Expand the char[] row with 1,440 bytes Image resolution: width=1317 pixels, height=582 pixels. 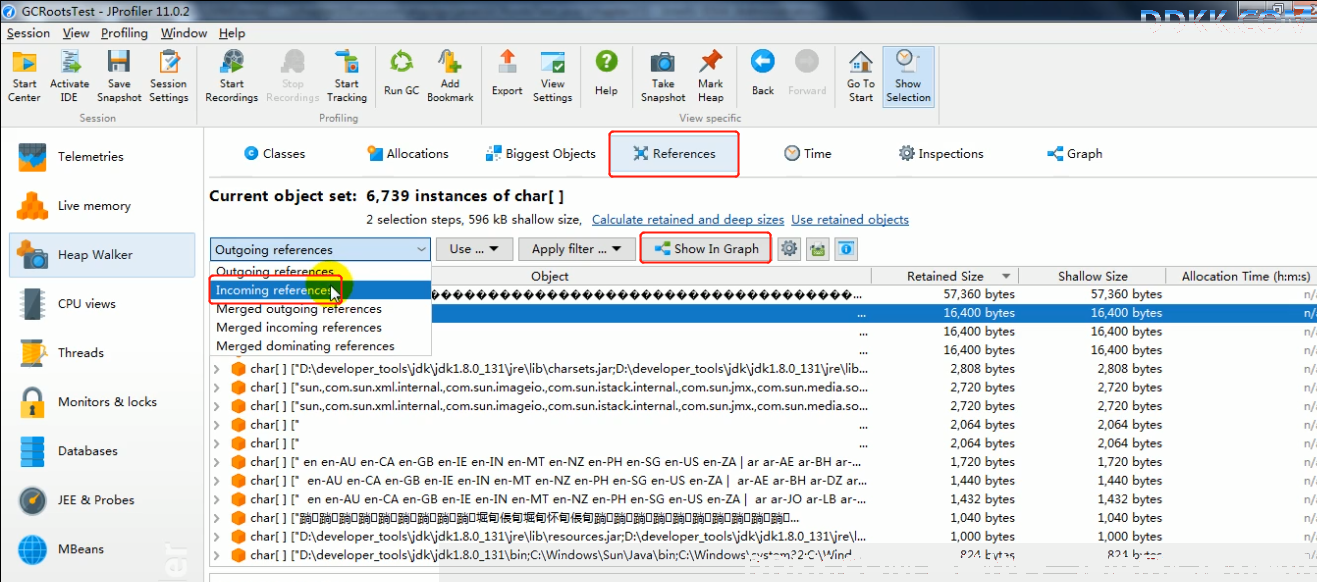click(217, 481)
